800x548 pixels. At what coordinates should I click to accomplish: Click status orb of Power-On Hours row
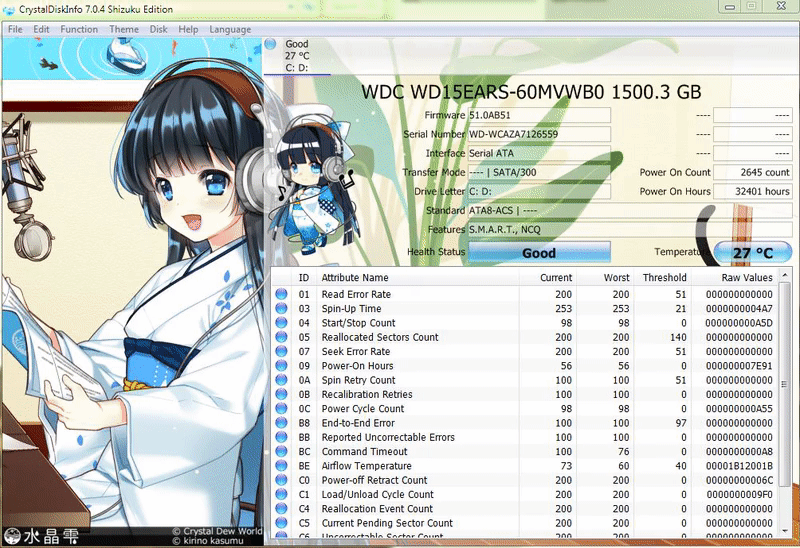pos(281,365)
